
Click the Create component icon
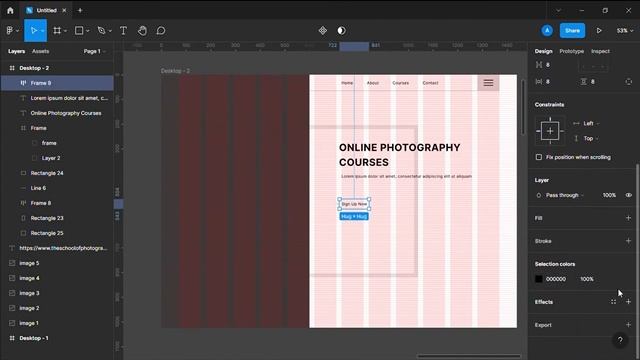[322, 31]
